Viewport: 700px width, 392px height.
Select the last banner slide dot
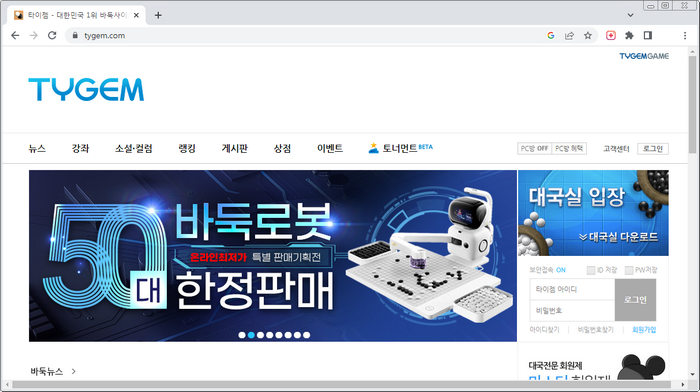[x=306, y=335]
